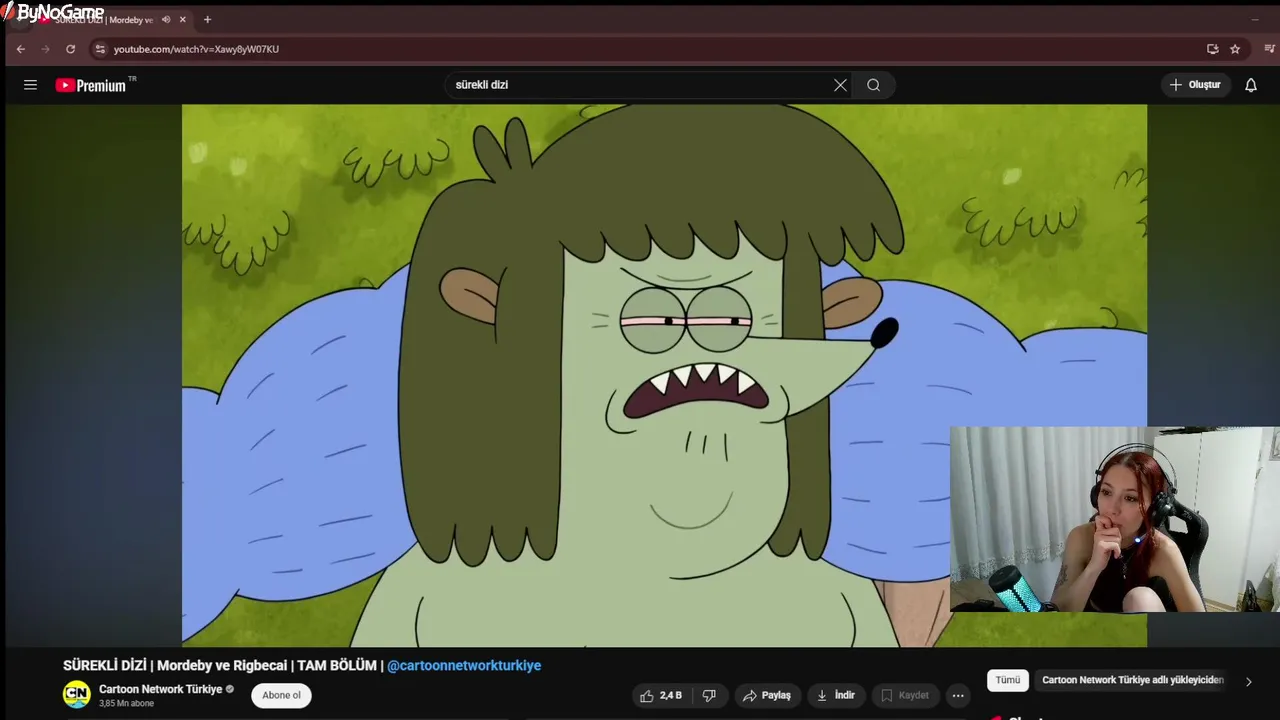Click the 3,85 Mn abone subscriber count
The width and height of the screenshot is (1280, 720).
pyautogui.click(x=126, y=704)
